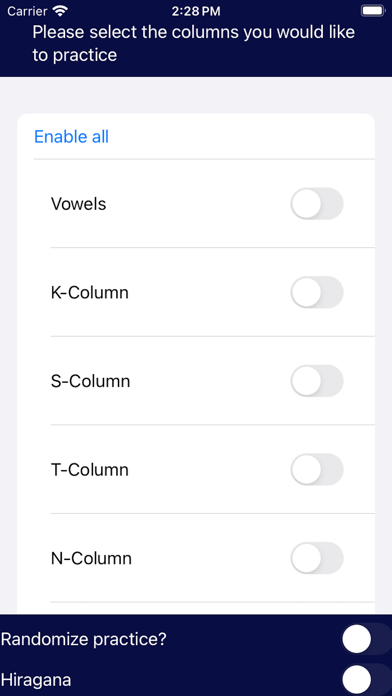The image size is (392, 696).
Task: Turn on the Vowels switch
Action: 317,204
